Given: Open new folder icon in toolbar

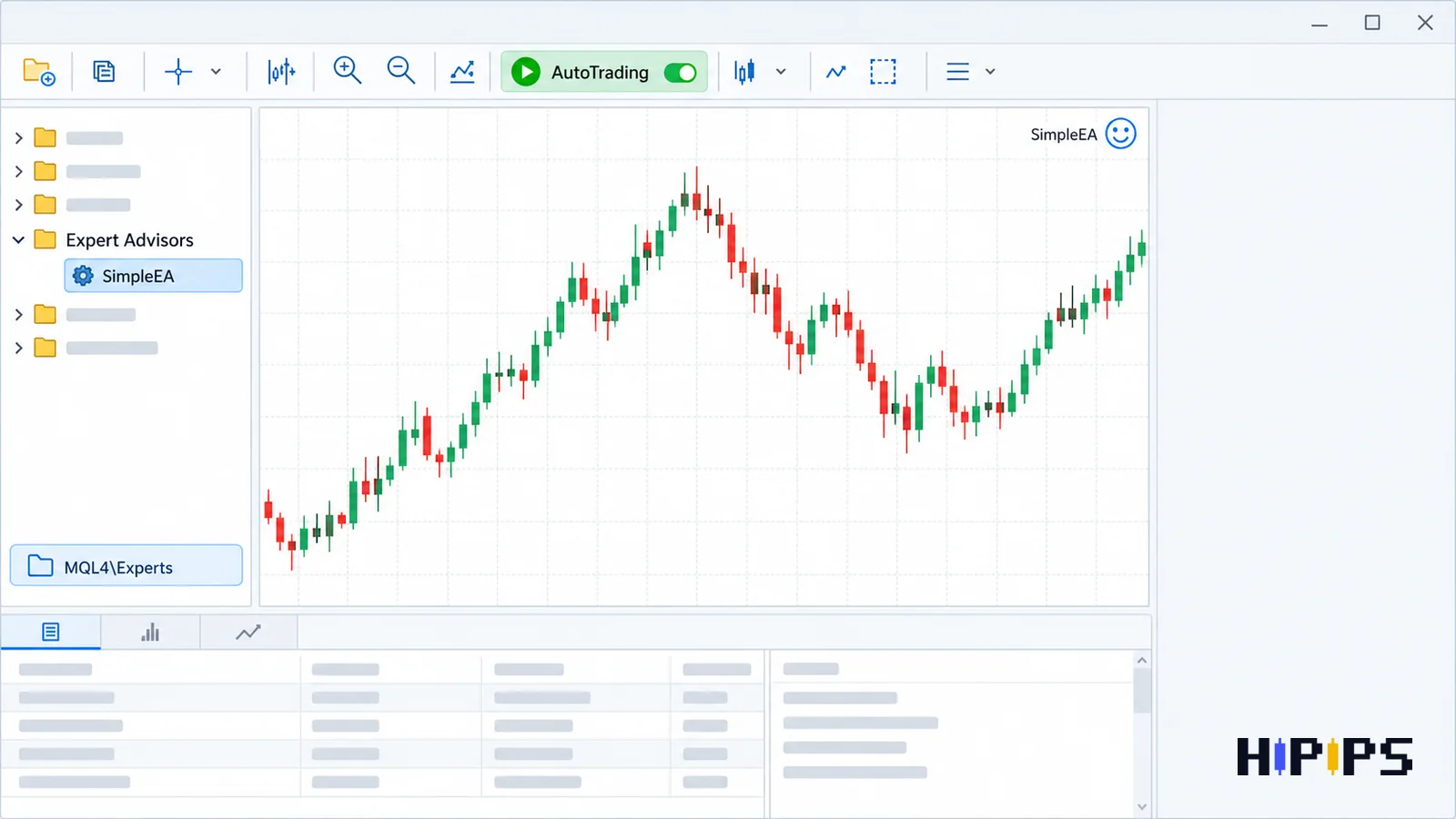Looking at the screenshot, I should coord(39,72).
